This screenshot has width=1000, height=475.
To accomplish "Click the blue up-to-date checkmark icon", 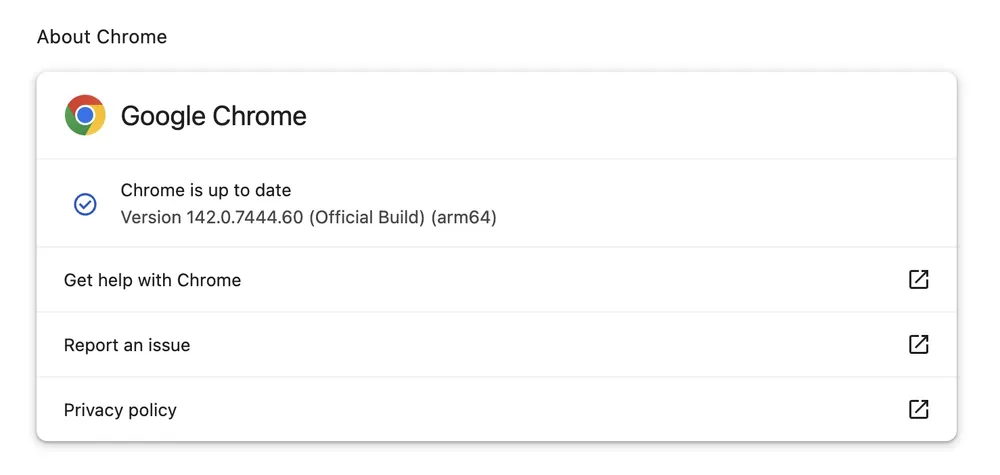I will tap(85, 204).
